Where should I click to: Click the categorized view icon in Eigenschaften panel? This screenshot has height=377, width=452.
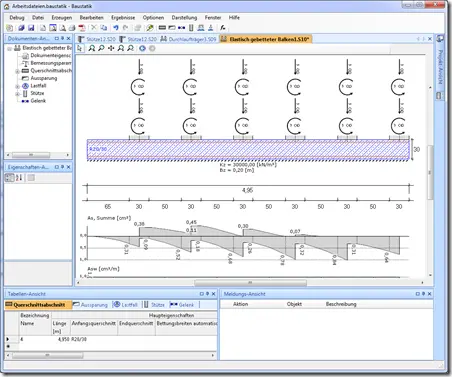click(x=9, y=178)
